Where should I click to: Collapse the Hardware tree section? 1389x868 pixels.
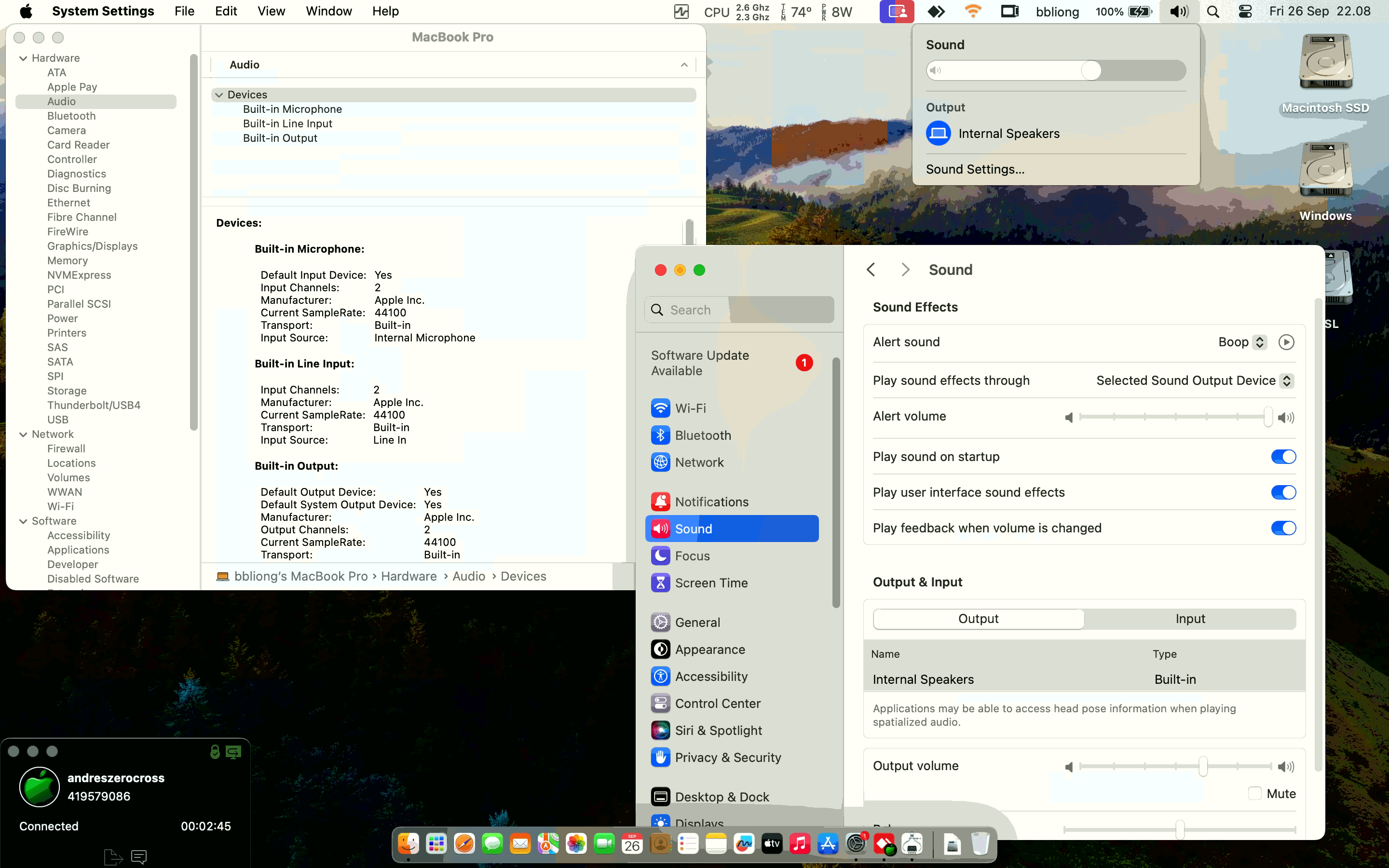pos(24,58)
